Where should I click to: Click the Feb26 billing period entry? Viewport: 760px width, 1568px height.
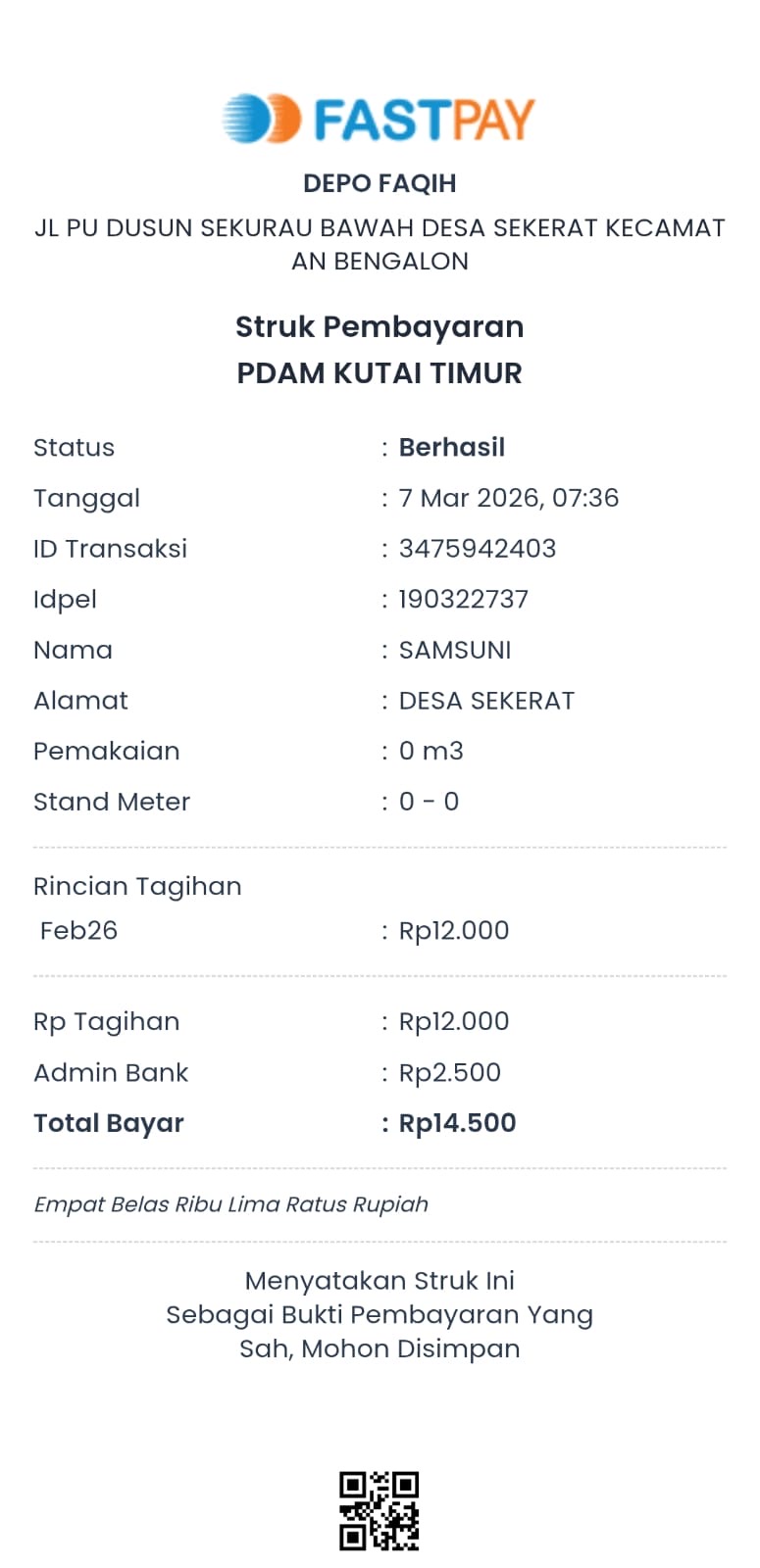(78, 930)
